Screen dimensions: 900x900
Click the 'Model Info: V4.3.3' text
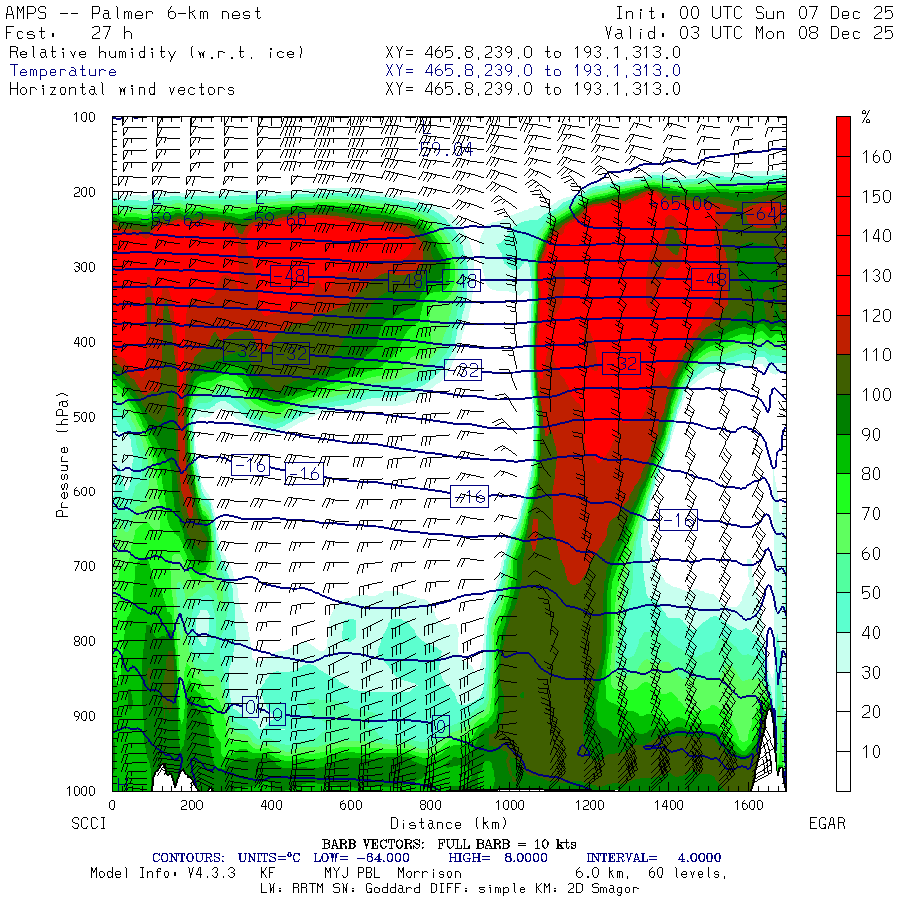pyautogui.click(x=163, y=873)
